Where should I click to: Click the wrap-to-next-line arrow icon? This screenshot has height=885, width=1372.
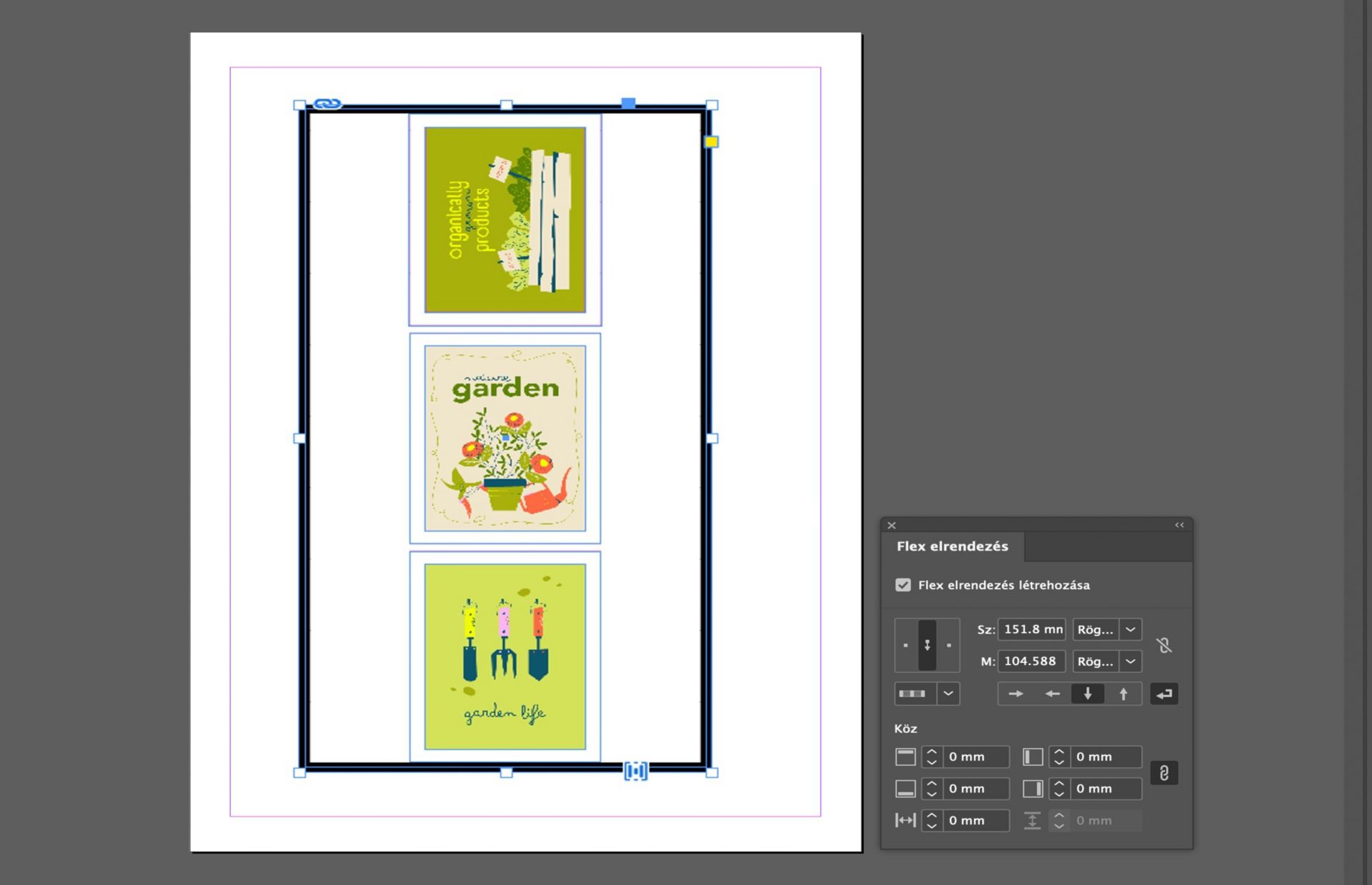tap(1164, 694)
